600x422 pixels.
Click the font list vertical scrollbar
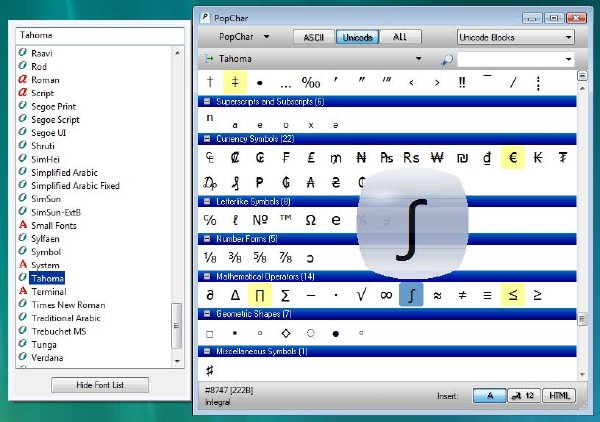tap(178, 324)
